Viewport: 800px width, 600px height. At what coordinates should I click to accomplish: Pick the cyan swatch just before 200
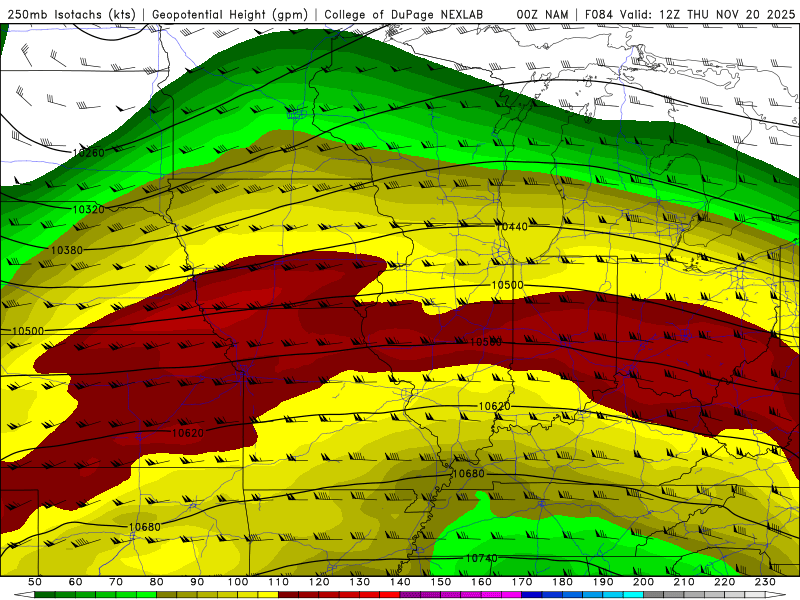point(633,595)
